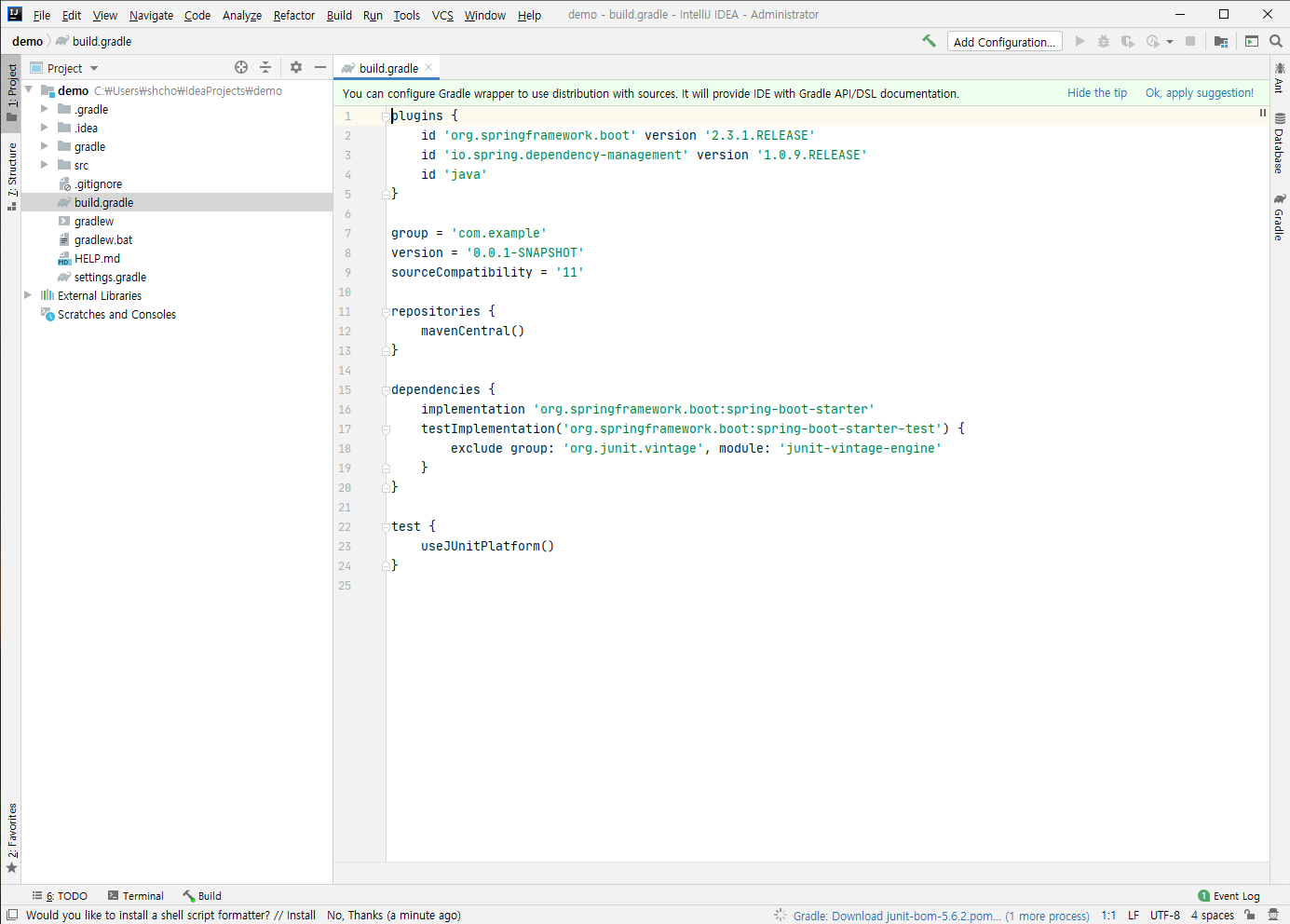Select settings.gradle in Project tree
Viewport: 1290px width, 924px height.
(x=110, y=277)
